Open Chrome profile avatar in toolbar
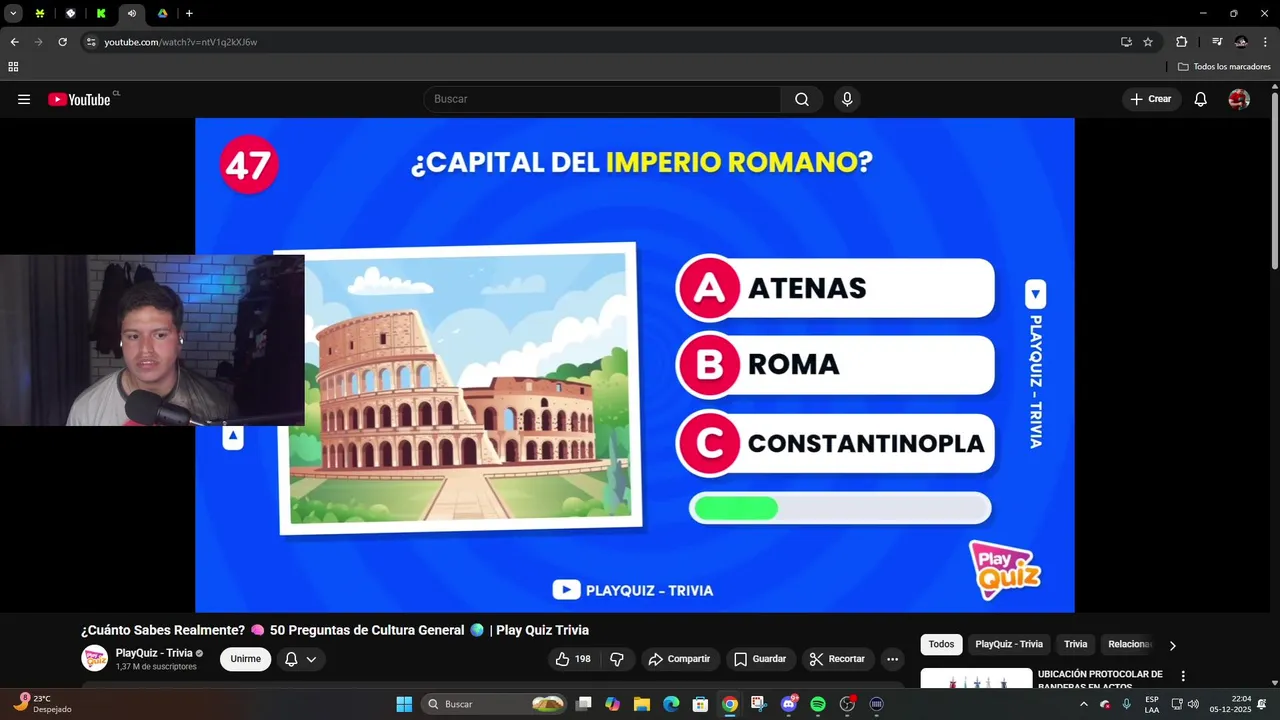The height and width of the screenshot is (720, 1280). click(1241, 42)
